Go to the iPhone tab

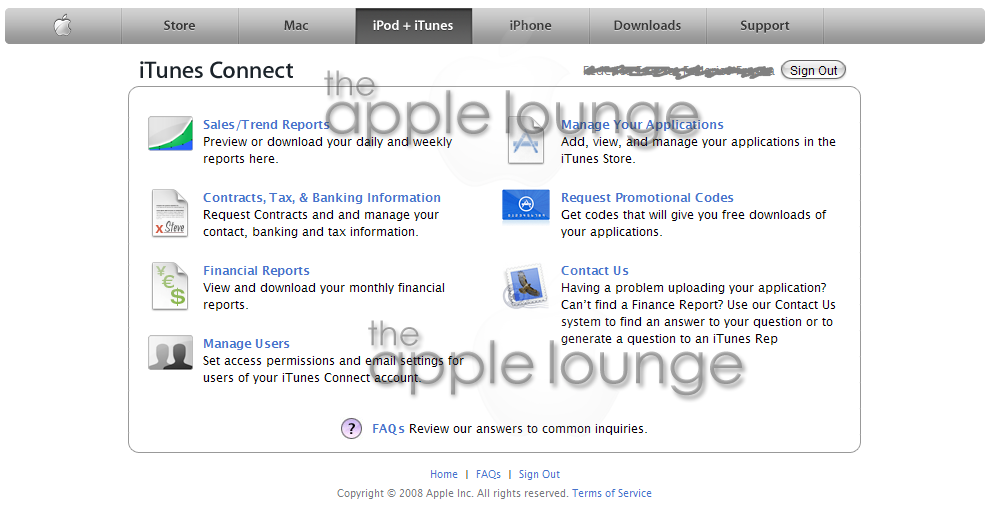[531, 26]
